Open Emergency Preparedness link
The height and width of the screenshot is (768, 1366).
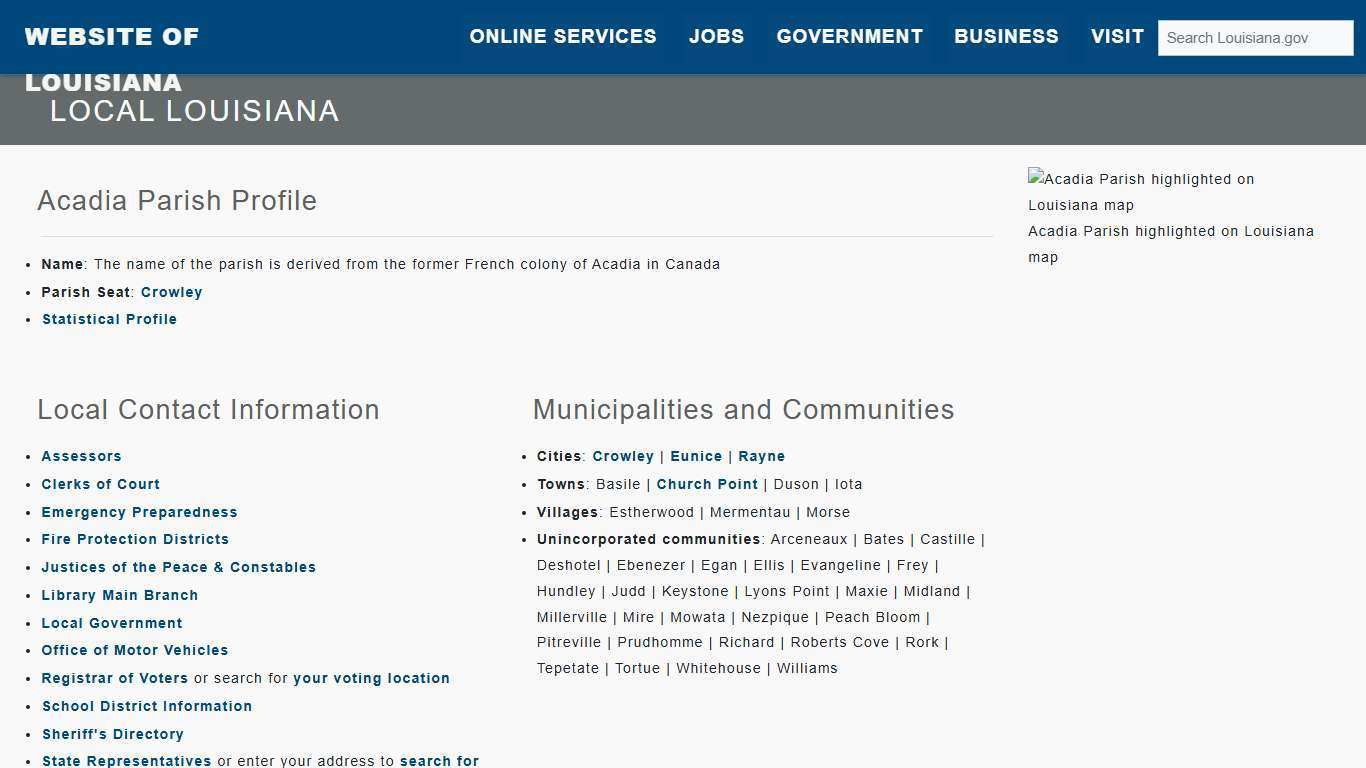click(x=139, y=512)
